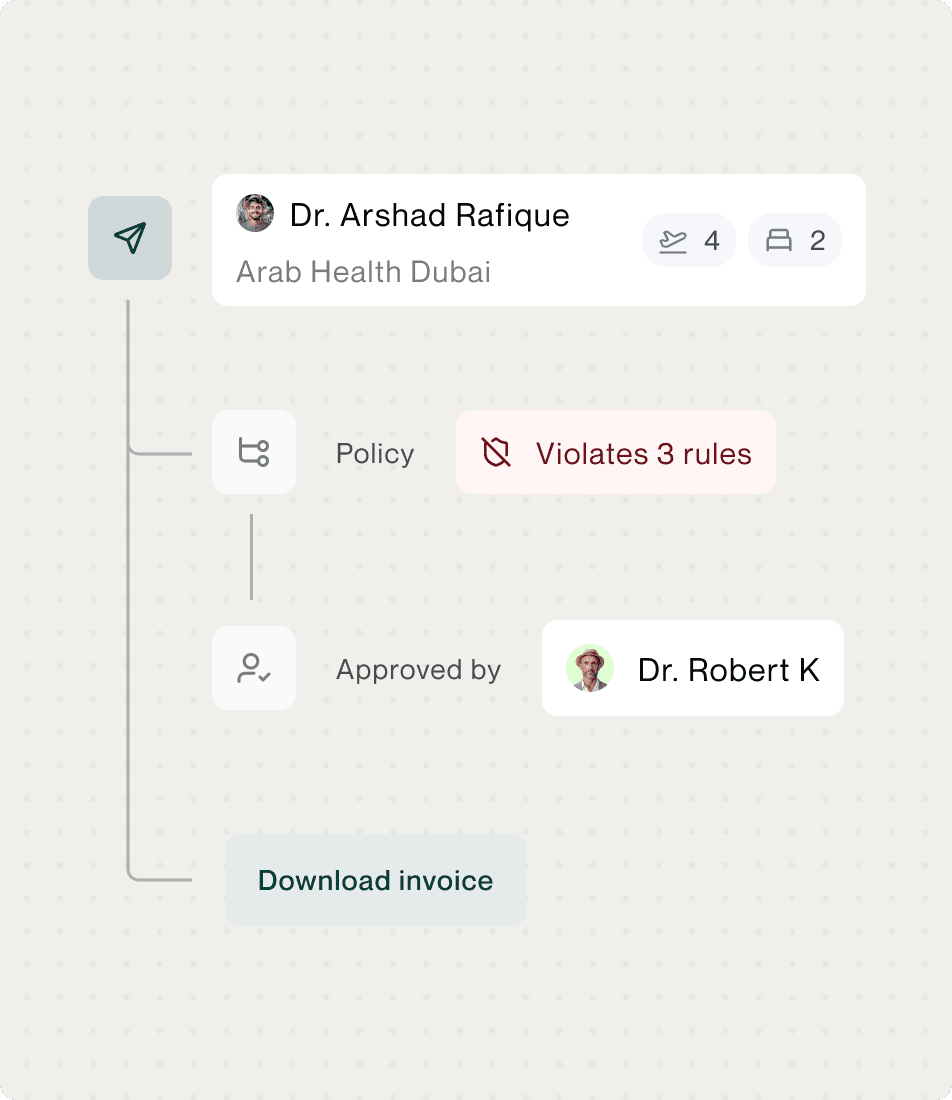Click Dr. Arshad Rafique's profile photo
The height and width of the screenshot is (1100, 952).
click(255, 214)
